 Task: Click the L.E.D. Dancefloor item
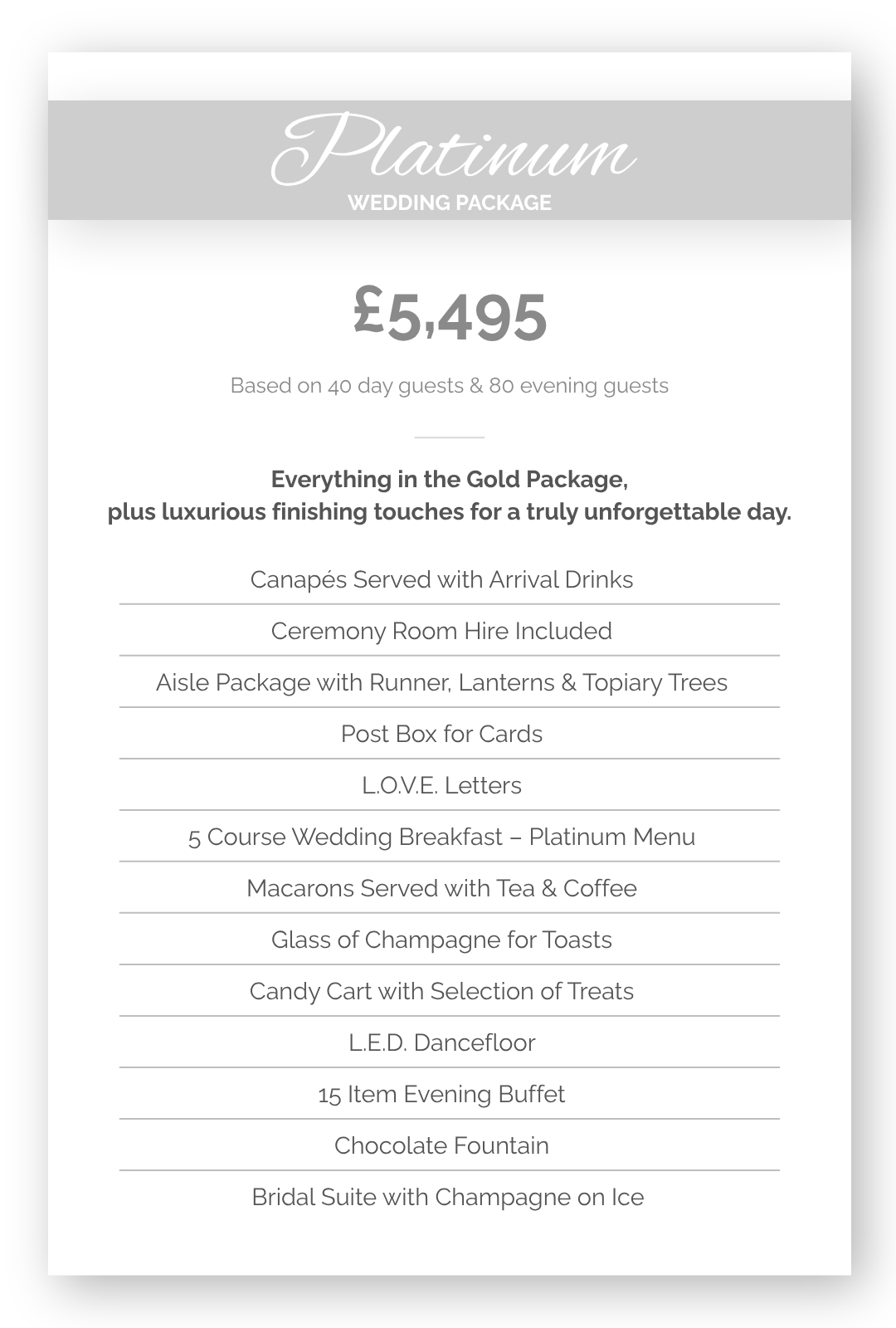(441, 1042)
